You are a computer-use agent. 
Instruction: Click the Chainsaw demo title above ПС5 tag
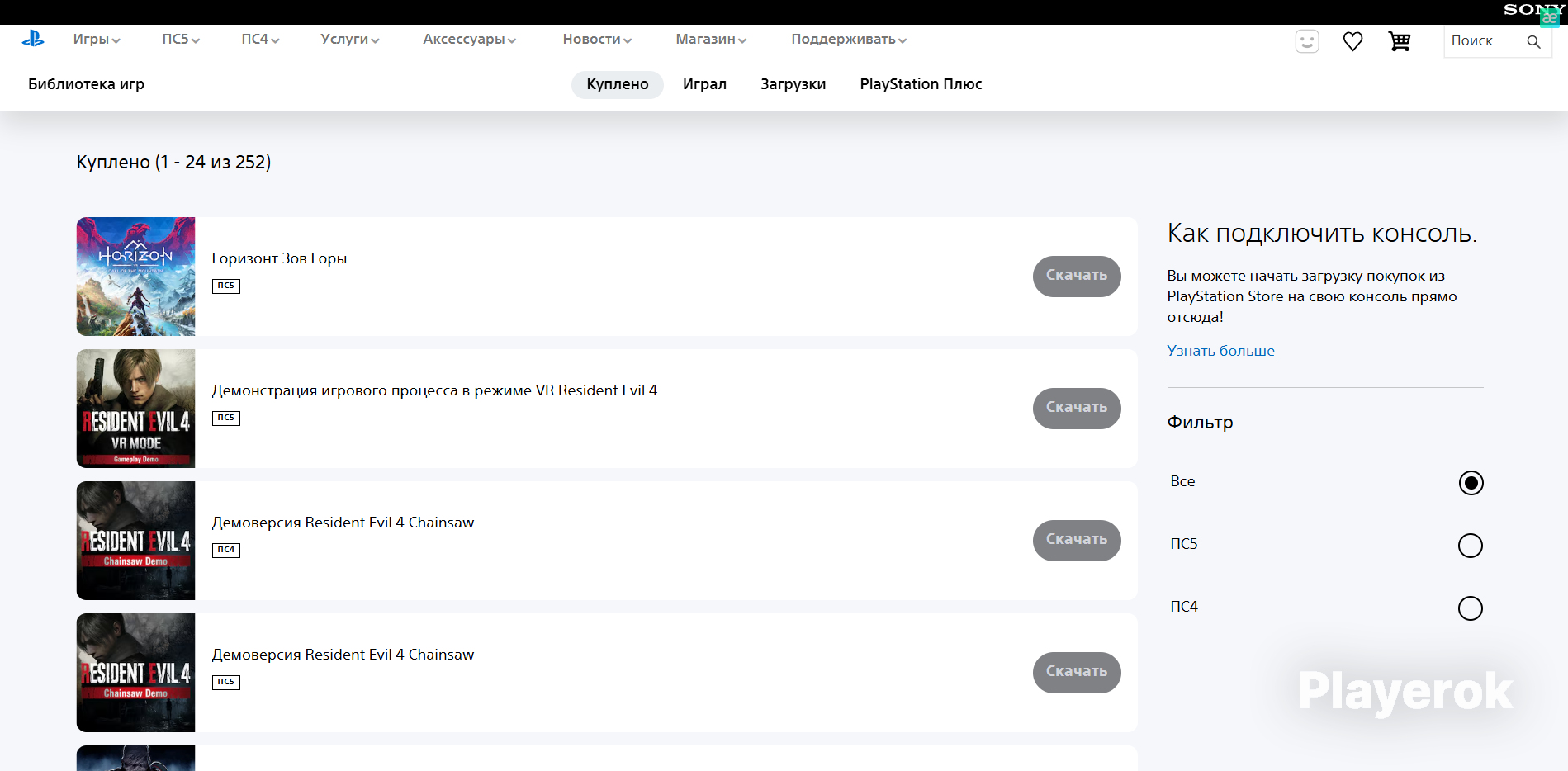point(343,655)
